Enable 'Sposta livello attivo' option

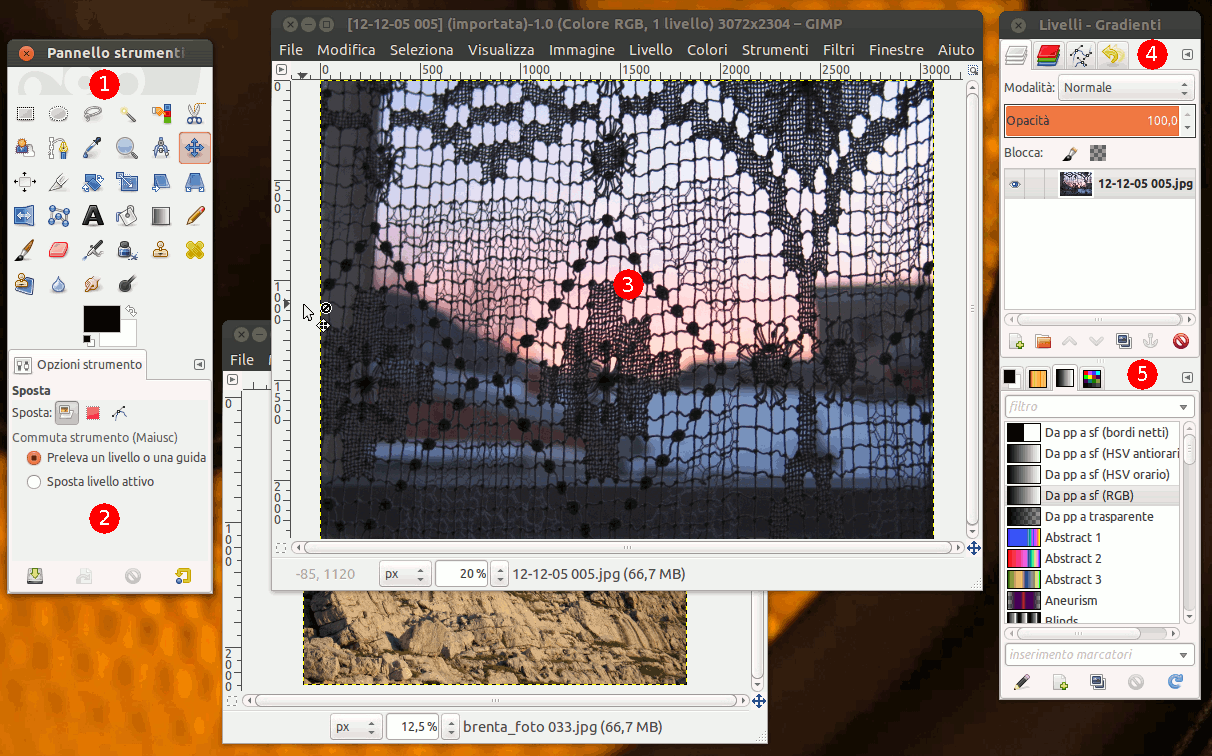[x=34, y=481]
